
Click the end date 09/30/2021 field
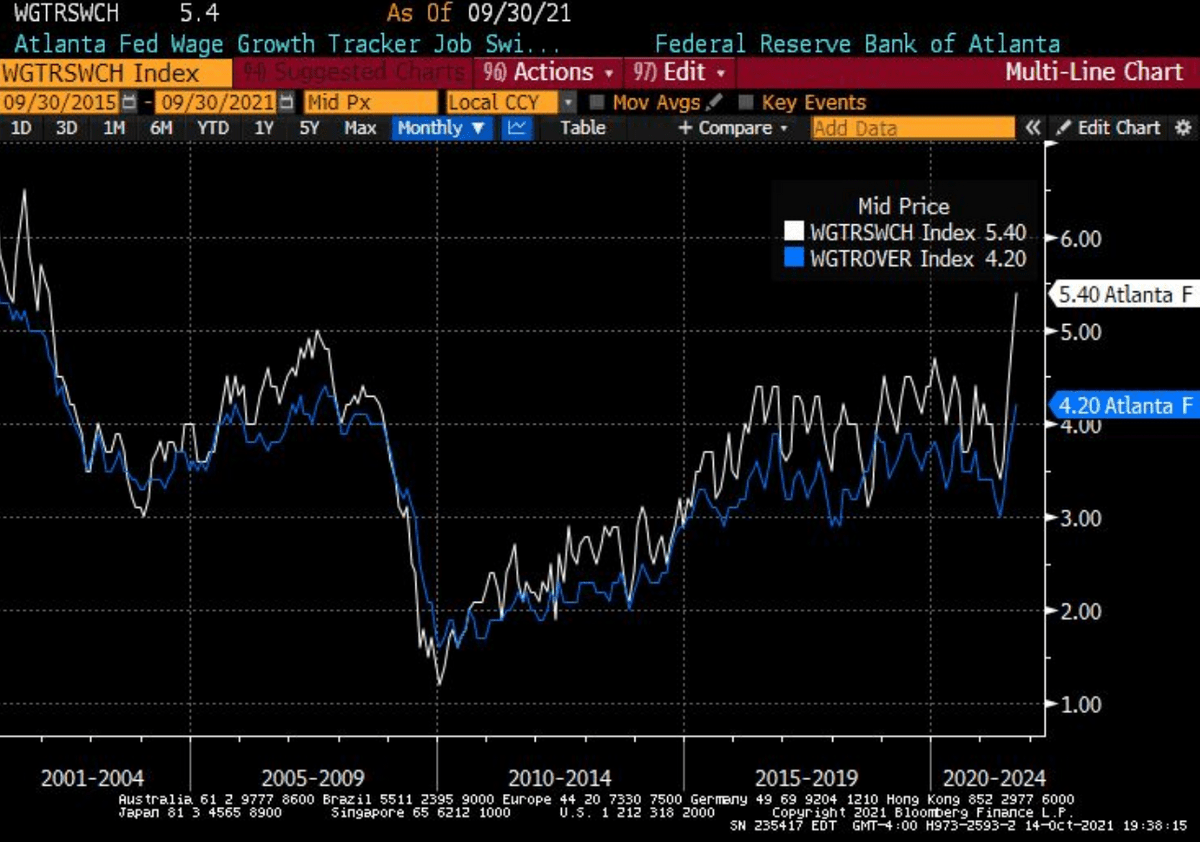[x=217, y=102]
